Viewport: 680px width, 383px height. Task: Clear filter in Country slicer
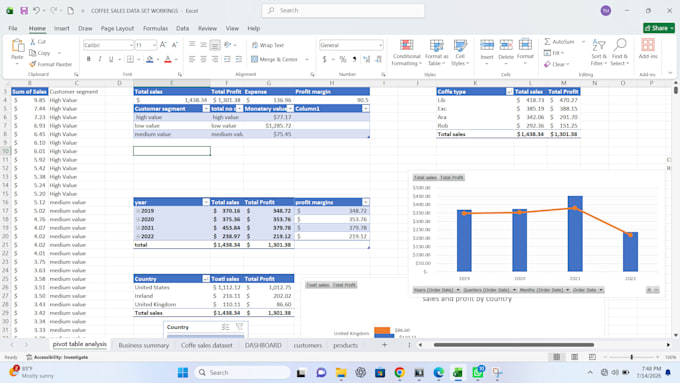coord(239,327)
